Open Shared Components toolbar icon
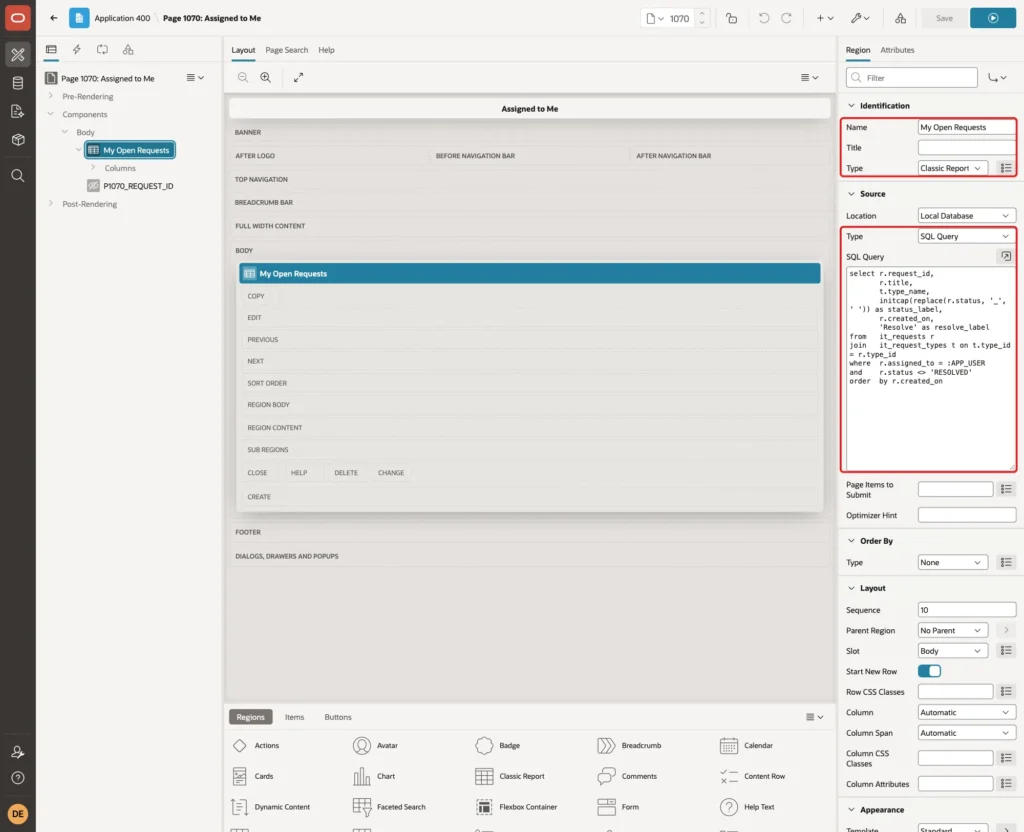1024x832 pixels. click(x=901, y=18)
